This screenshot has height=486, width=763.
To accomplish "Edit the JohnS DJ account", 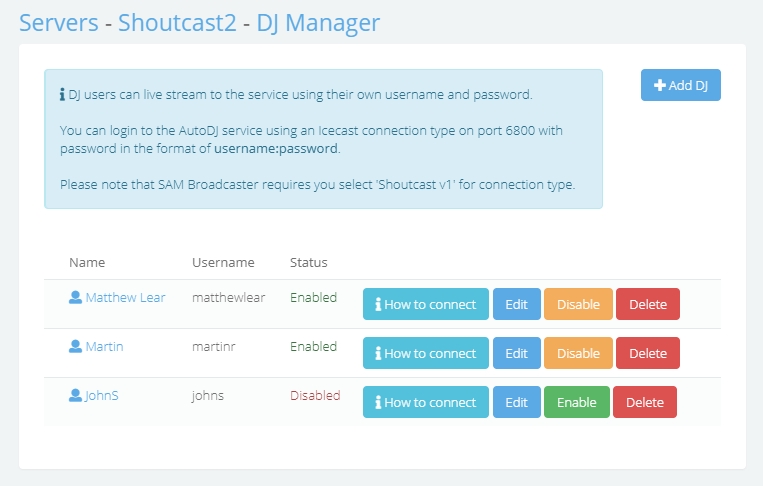I will tap(516, 402).
